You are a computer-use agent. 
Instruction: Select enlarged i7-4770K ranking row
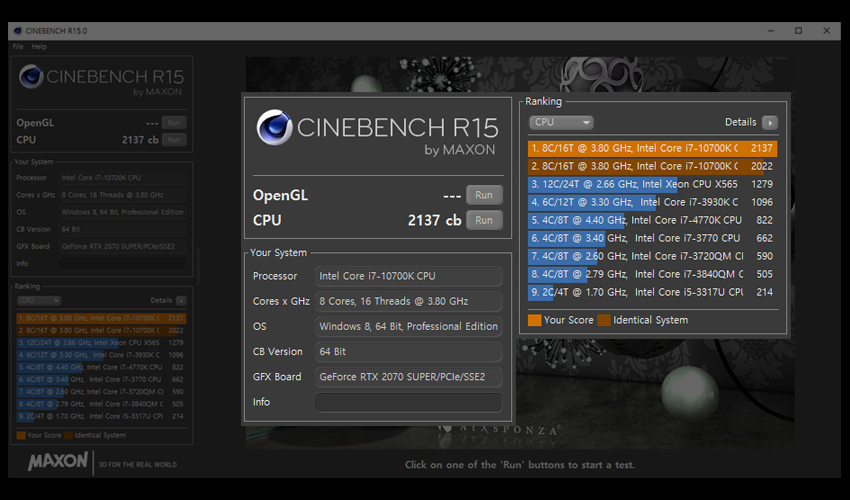[653, 220]
